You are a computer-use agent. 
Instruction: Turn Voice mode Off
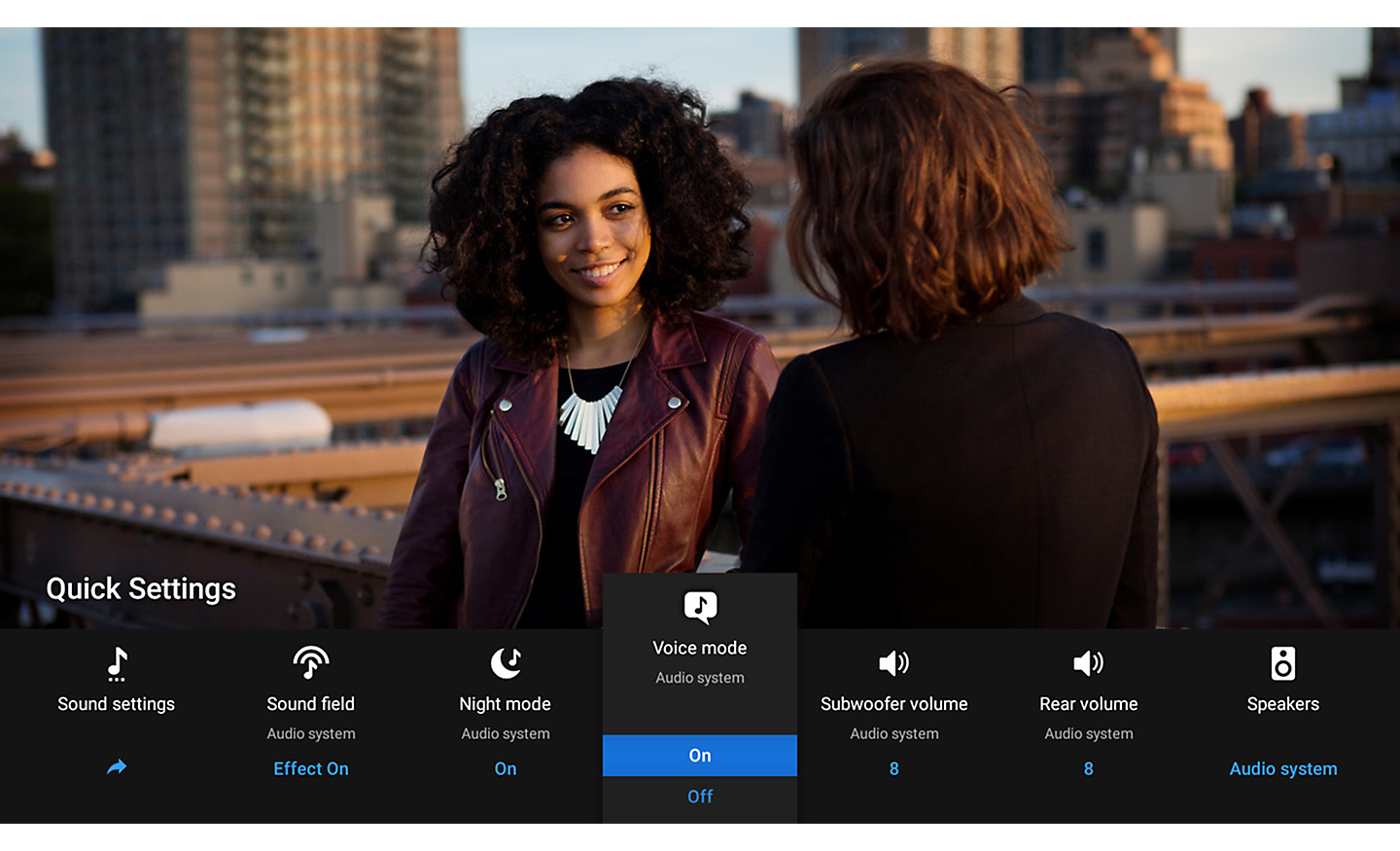coord(700,797)
